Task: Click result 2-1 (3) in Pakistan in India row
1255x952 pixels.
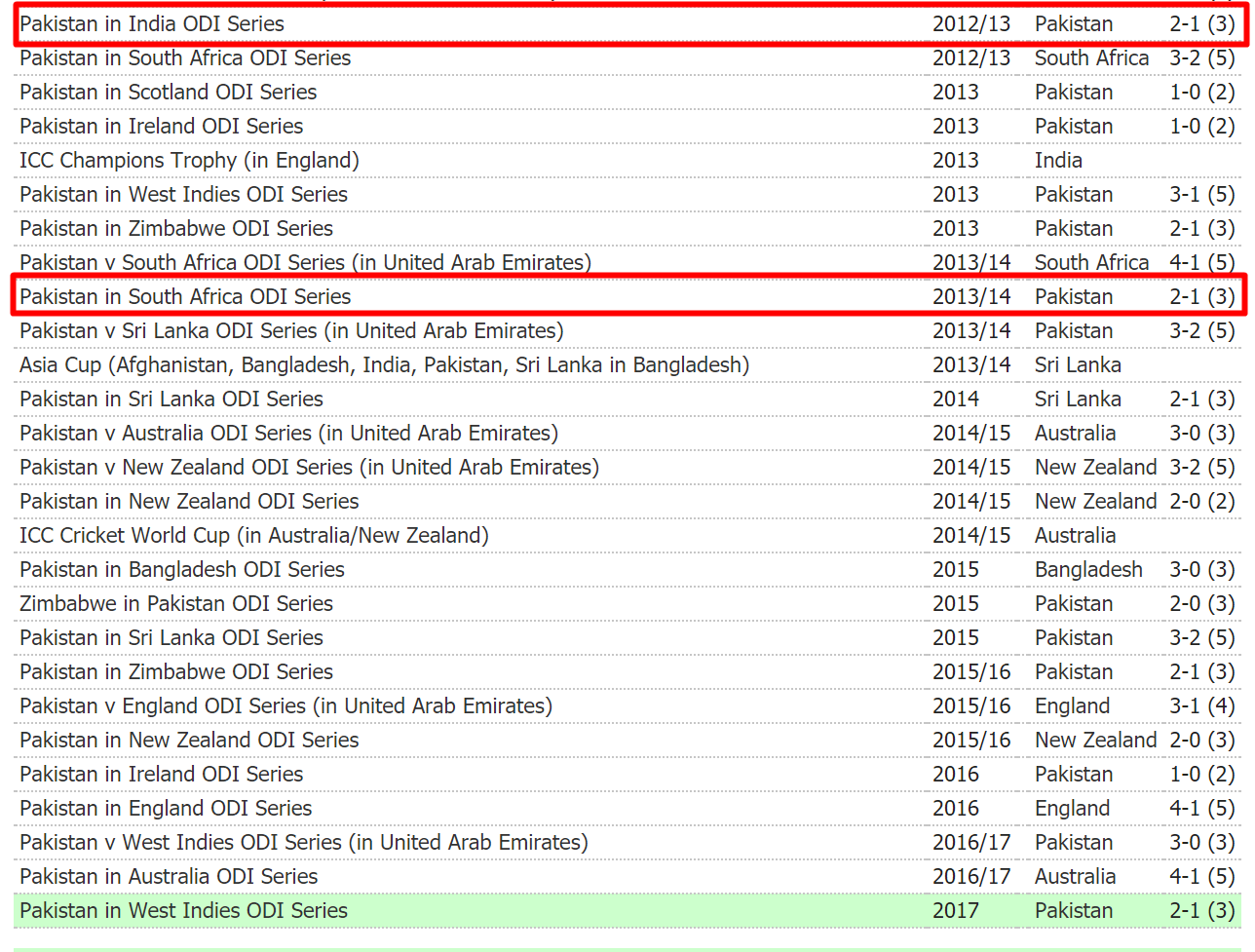Action: 1202,23
